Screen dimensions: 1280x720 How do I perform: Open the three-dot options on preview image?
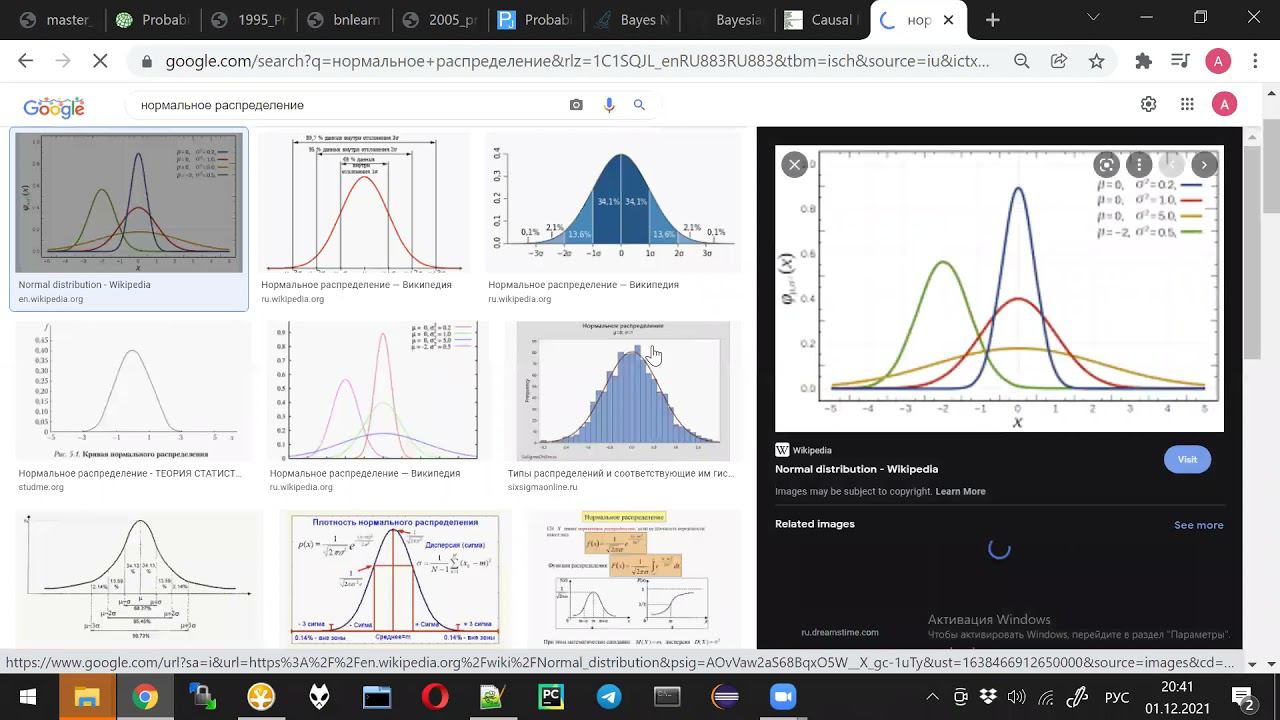[1139, 165]
